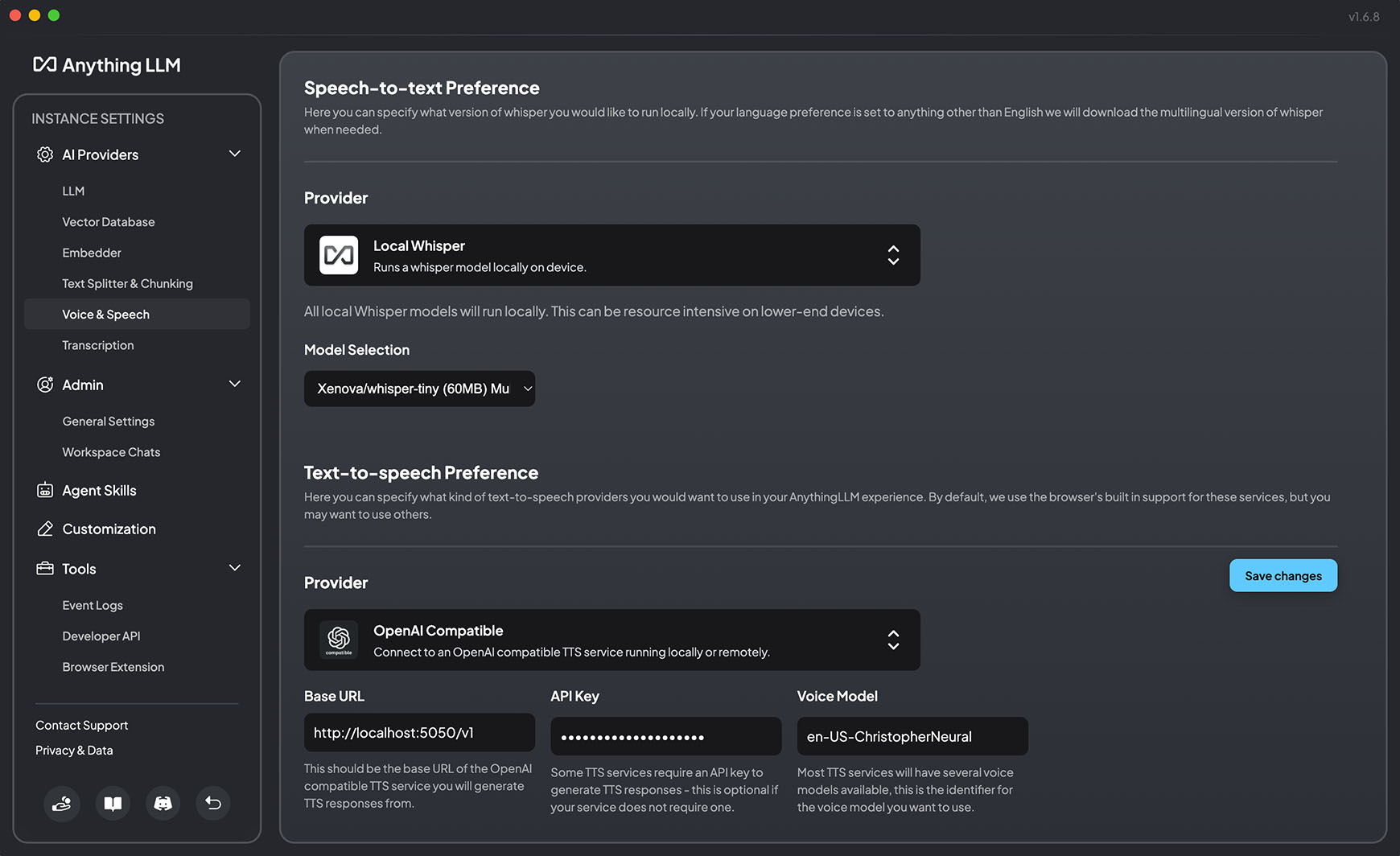This screenshot has width=1400, height=856.
Task: Open the Local Whisper provider dropdown
Action: 611,255
